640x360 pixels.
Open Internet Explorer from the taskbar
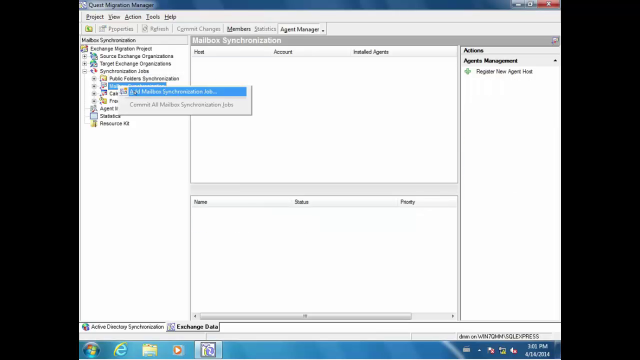click(x=120, y=350)
